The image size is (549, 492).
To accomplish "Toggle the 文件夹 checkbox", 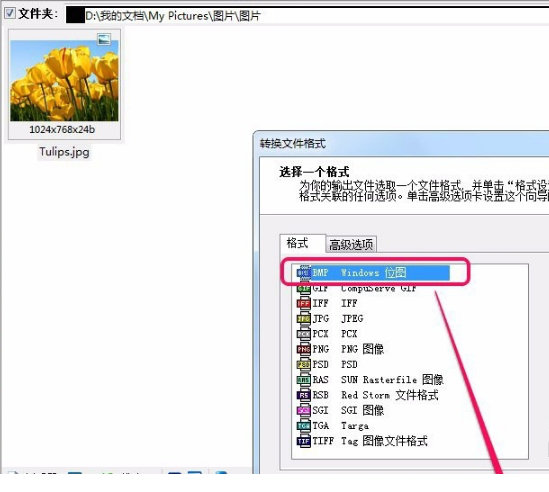I will pos(9,14).
